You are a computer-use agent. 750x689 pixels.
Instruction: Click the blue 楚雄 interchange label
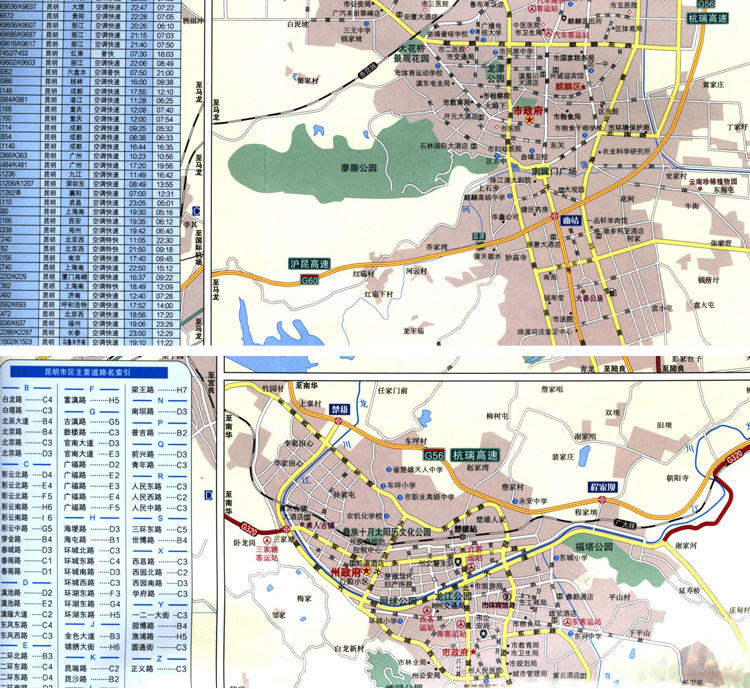tap(339, 410)
